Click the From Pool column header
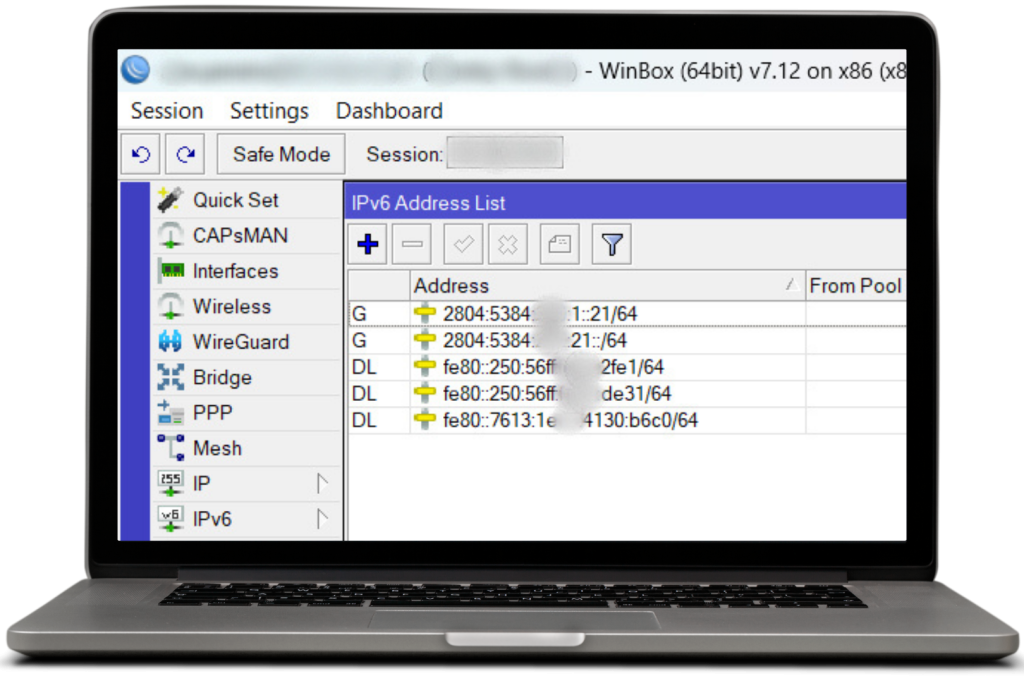This screenshot has width=1024, height=683. [x=856, y=286]
